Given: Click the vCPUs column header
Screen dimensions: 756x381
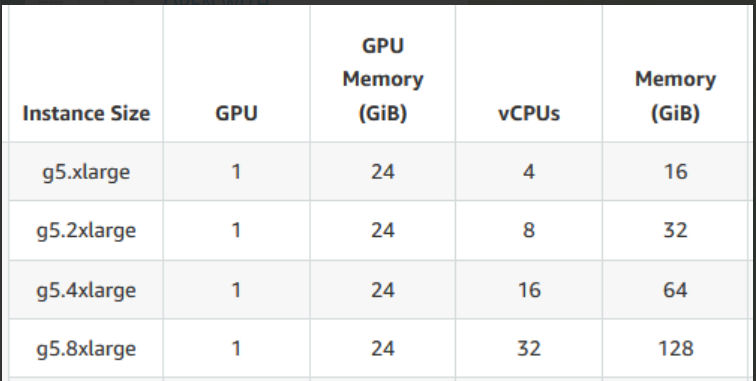Looking at the screenshot, I should click(529, 114).
